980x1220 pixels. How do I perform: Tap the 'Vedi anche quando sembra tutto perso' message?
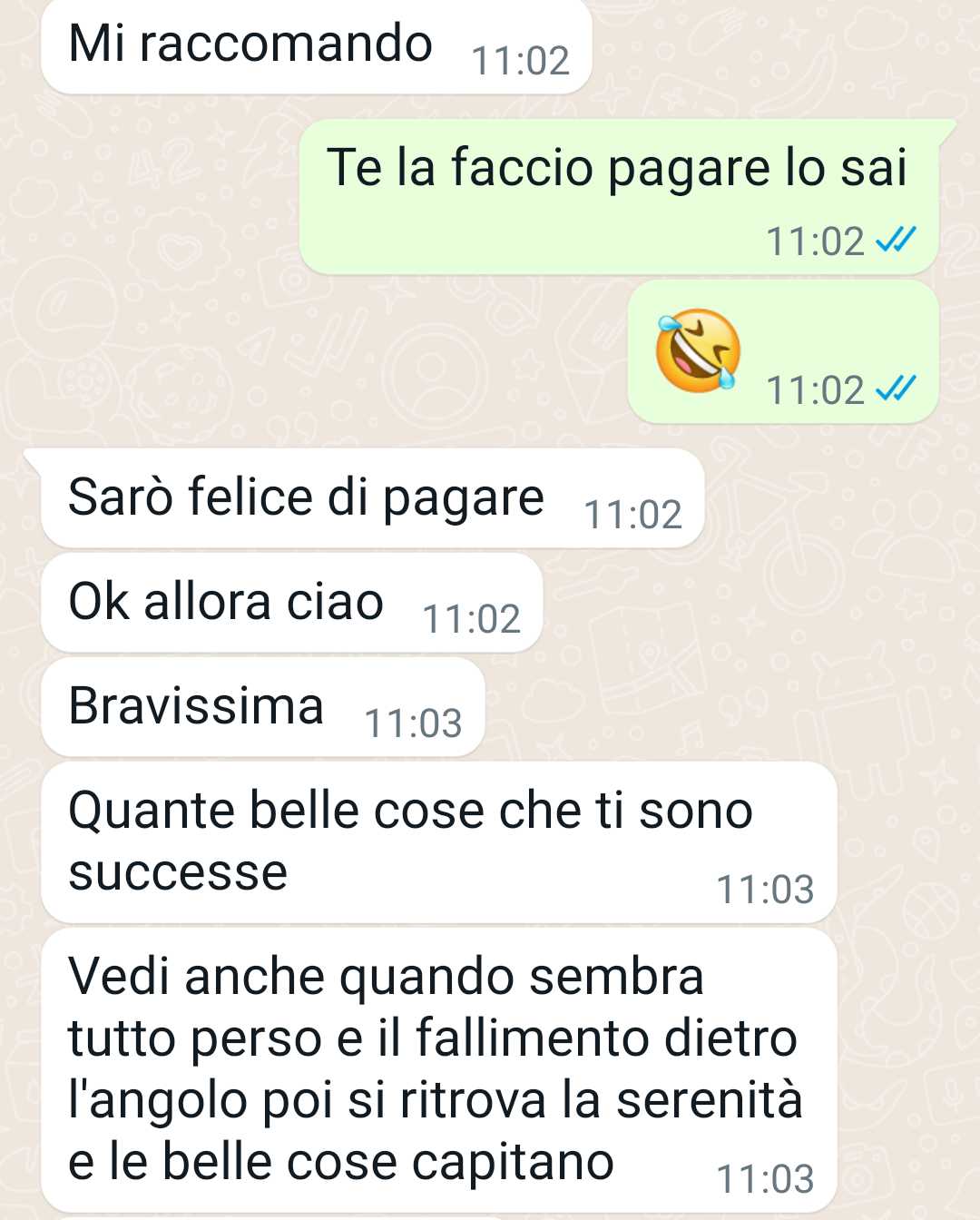coord(439,1070)
